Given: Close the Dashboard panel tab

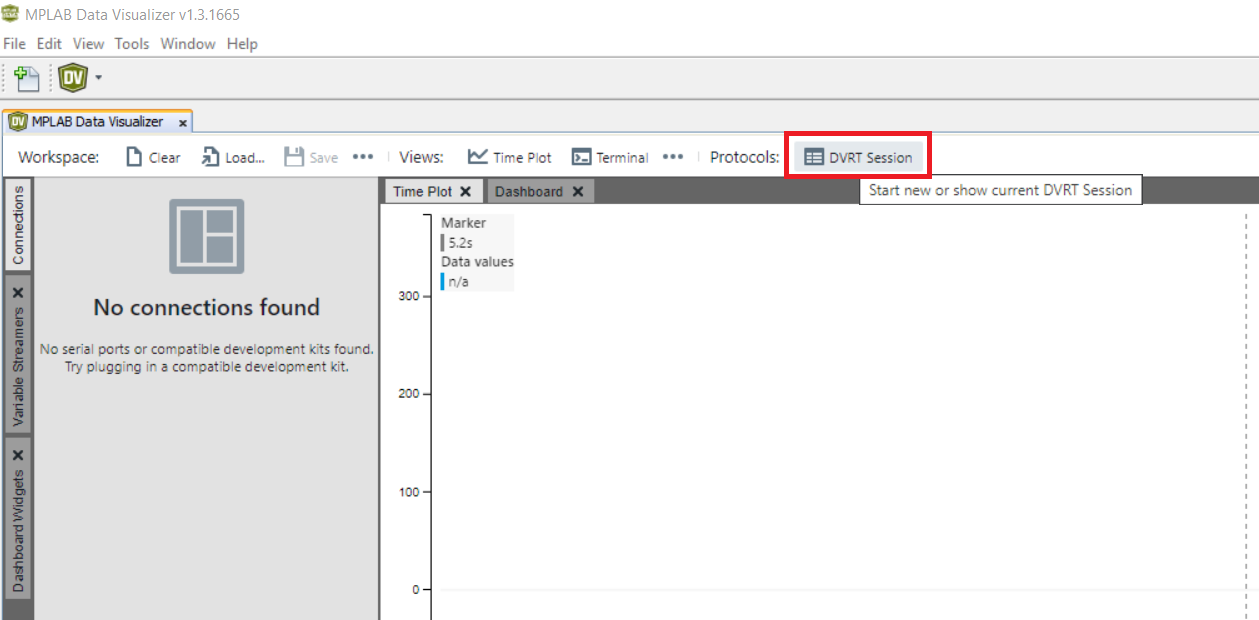Looking at the screenshot, I should 578,191.
